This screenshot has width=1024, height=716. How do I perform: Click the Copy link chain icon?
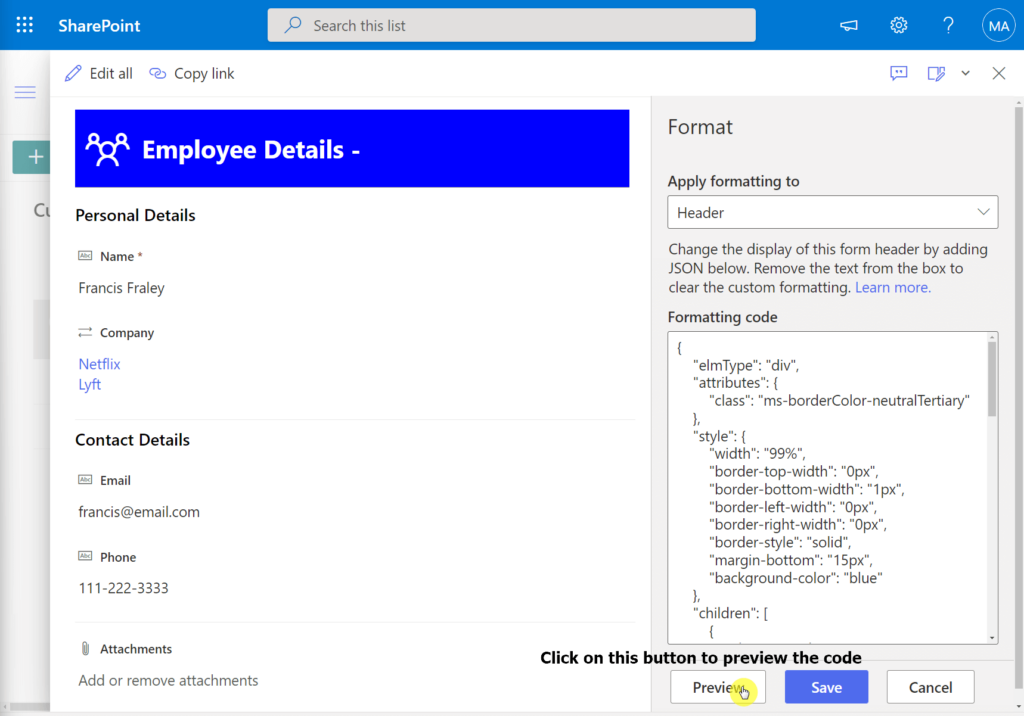157,73
